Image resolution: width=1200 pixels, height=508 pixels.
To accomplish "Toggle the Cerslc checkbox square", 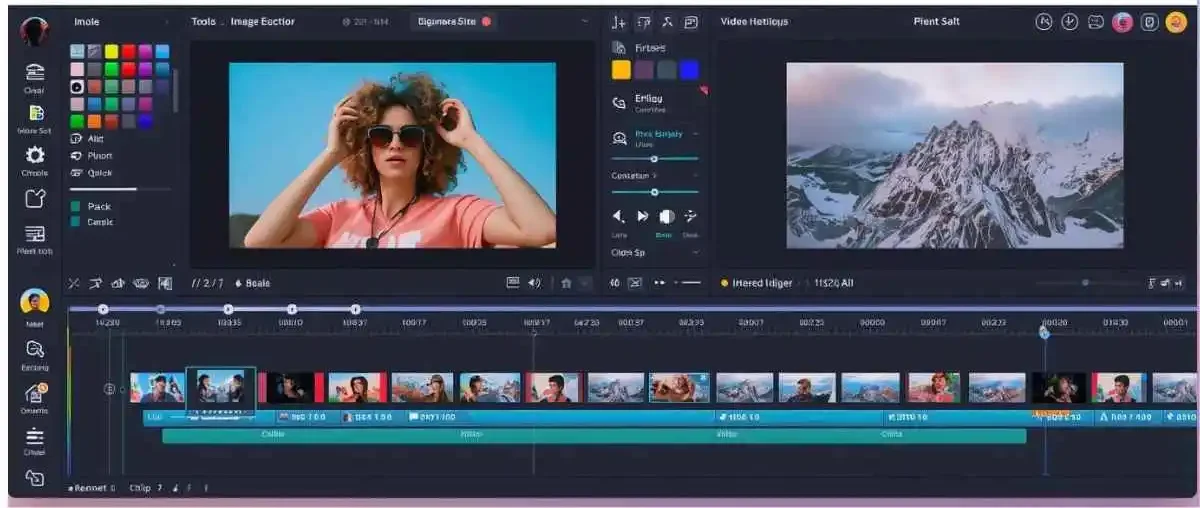I will coord(75,222).
